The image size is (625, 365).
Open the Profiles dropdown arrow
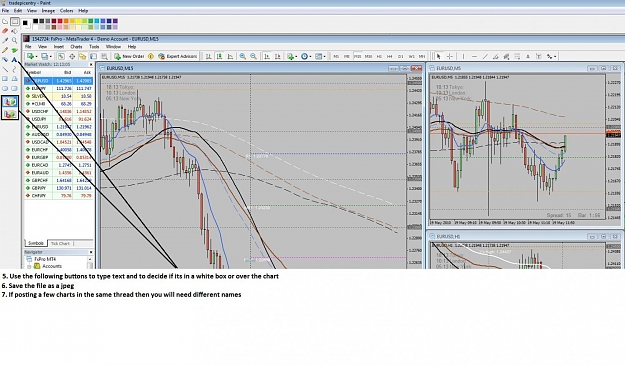tap(51, 57)
